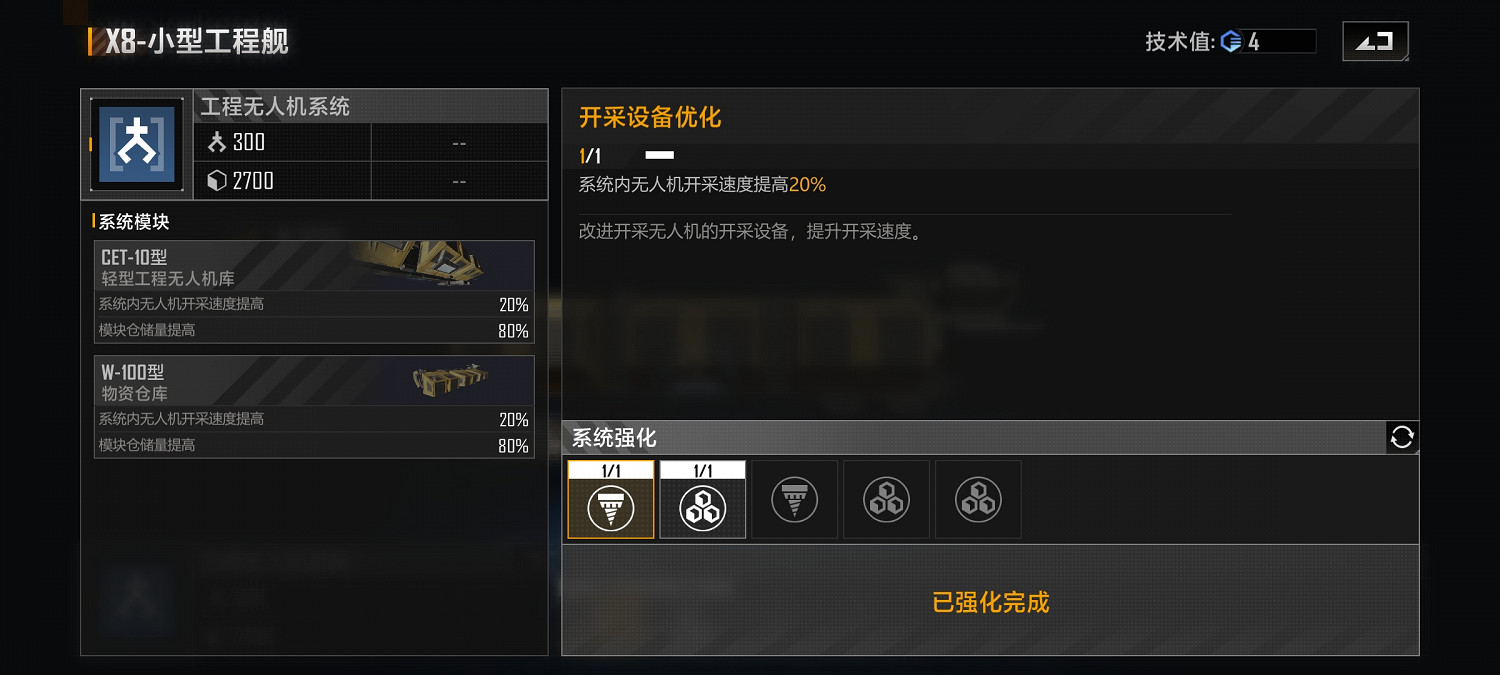
Task: Click the drone count 300 stat
Action: pos(236,142)
